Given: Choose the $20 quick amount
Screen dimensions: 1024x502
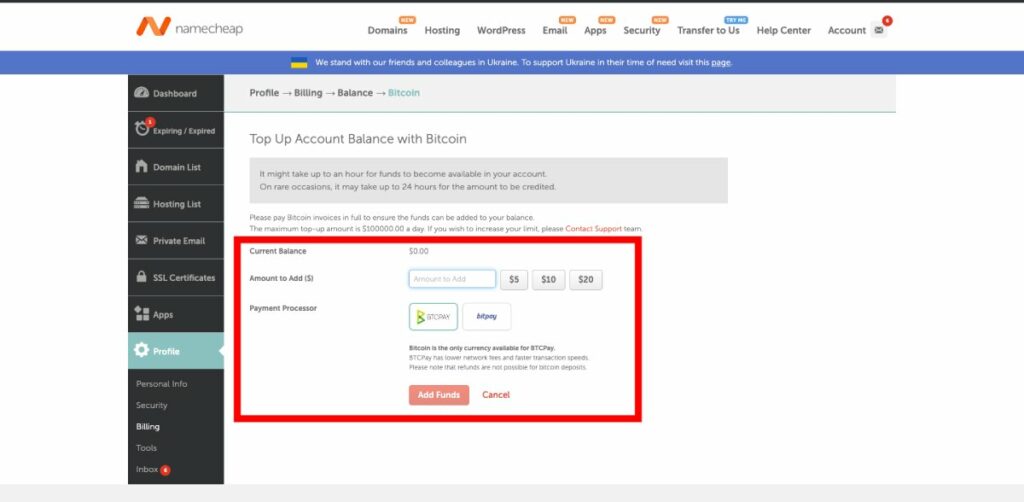Looking at the screenshot, I should [586, 279].
